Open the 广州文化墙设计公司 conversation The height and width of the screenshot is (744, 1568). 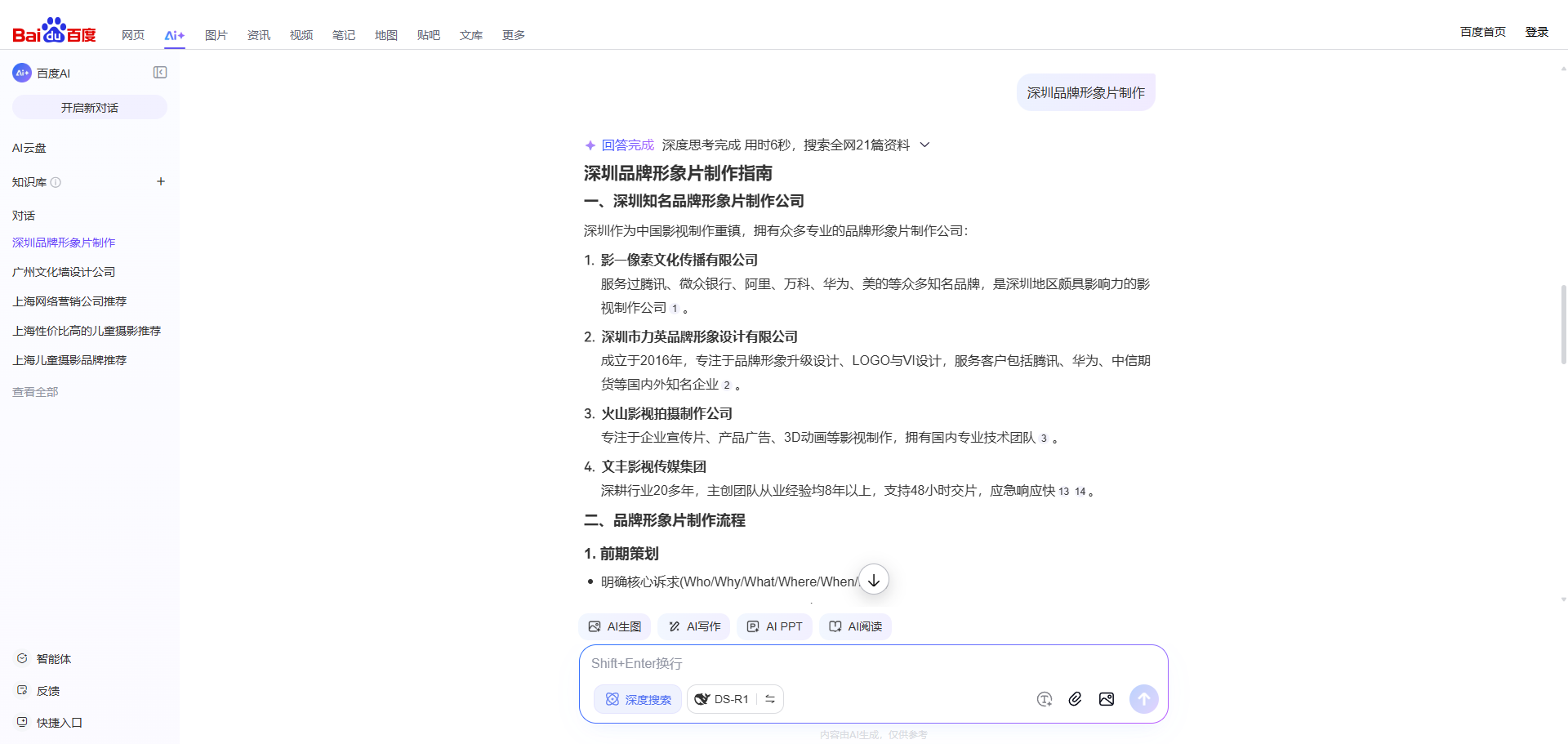click(64, 272)
